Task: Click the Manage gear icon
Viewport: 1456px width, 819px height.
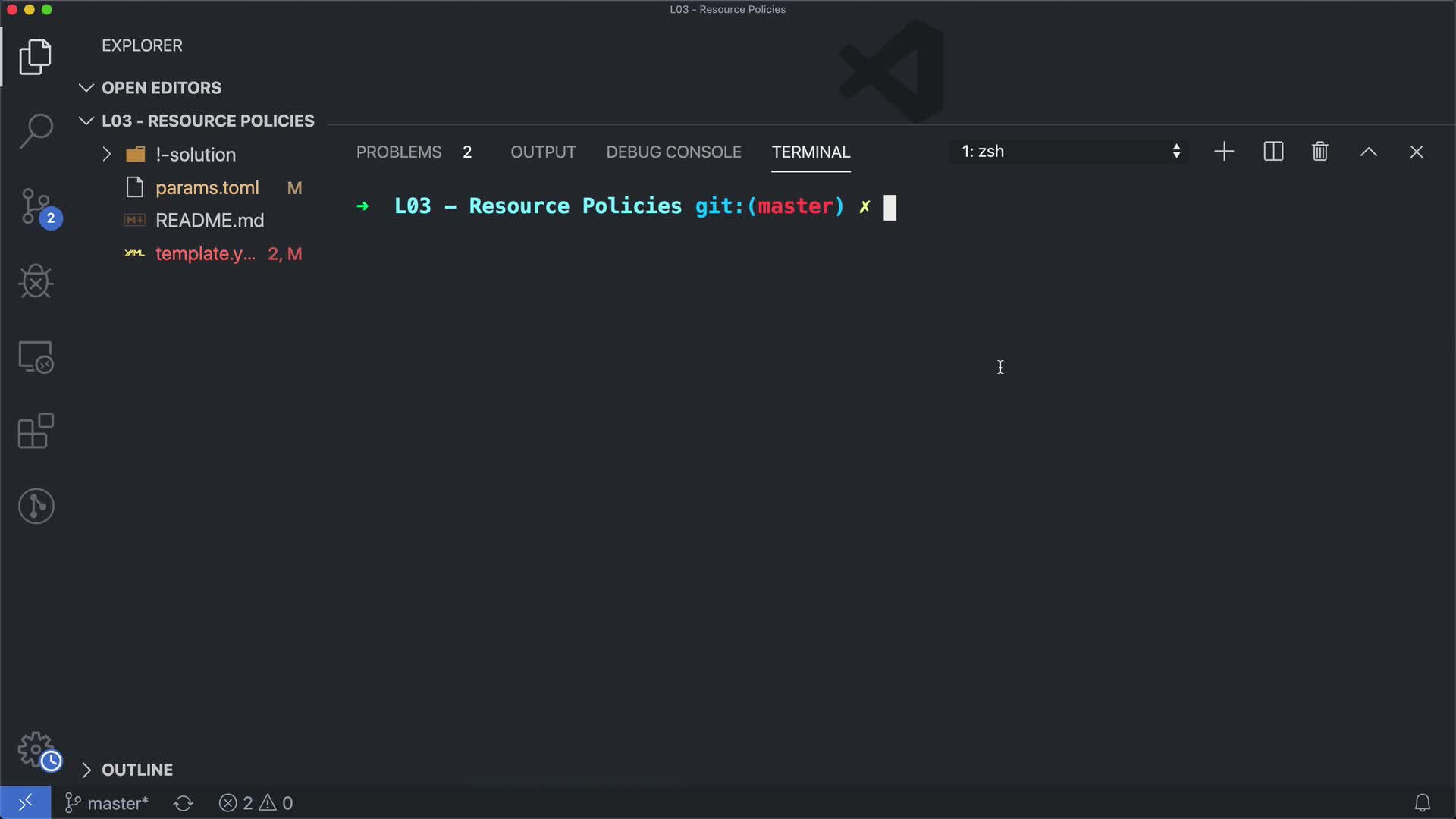Action: [36, 749]
